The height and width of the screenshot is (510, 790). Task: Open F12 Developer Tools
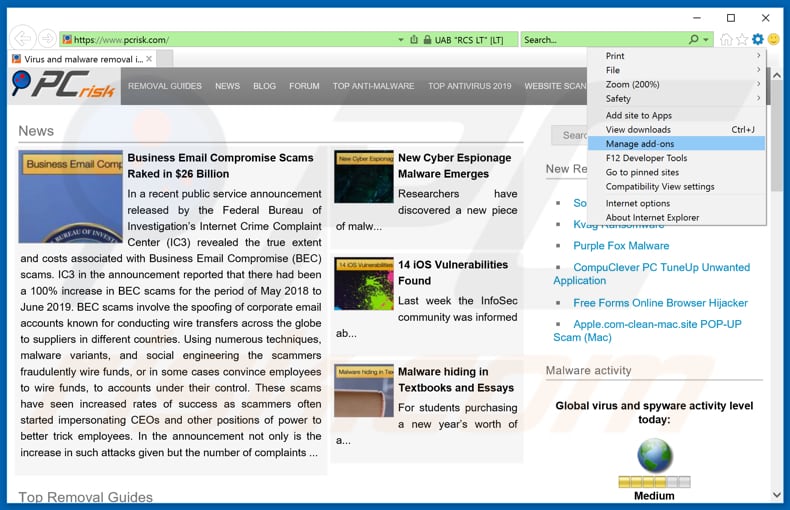[x=676, y=158]
